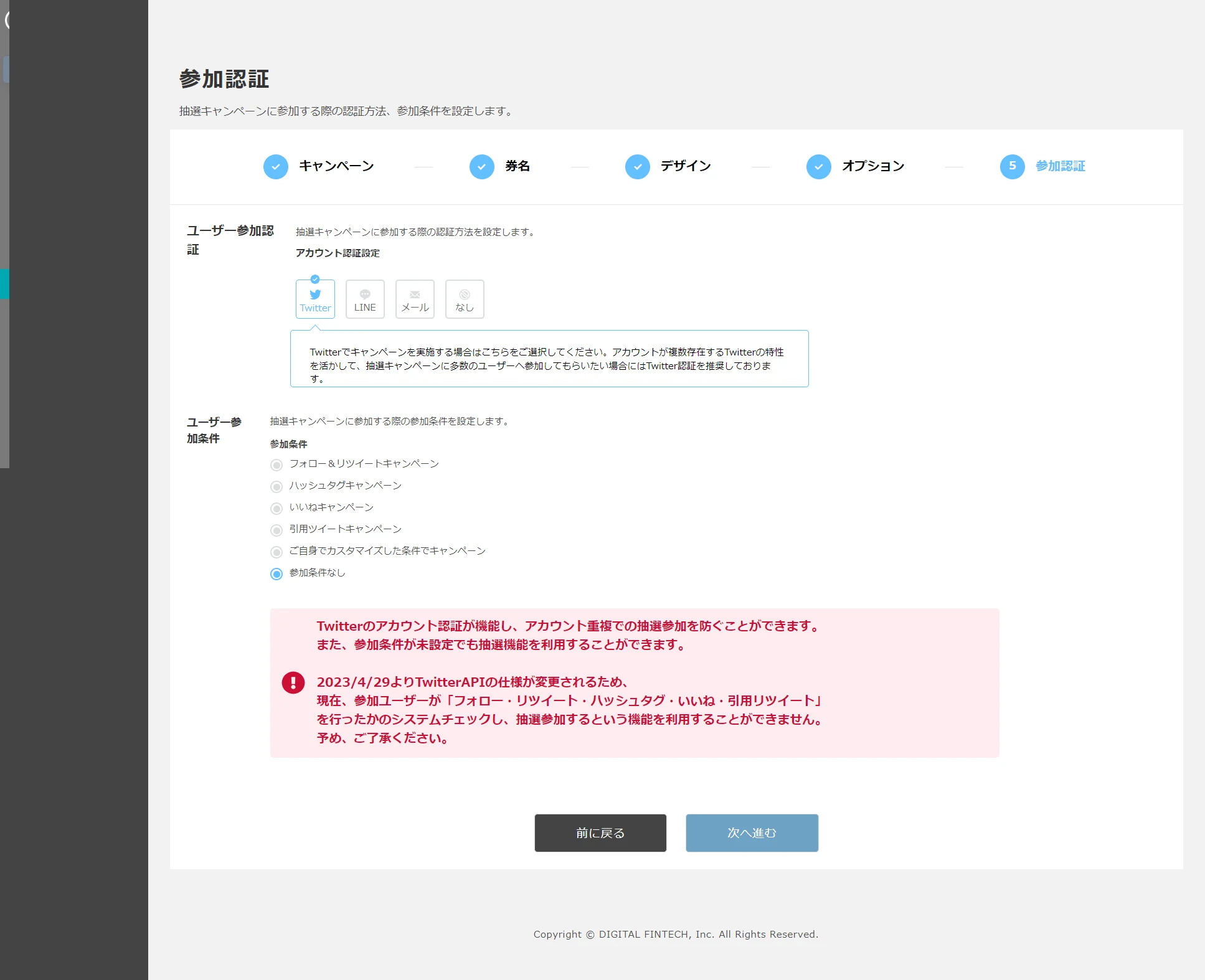Go to 券名 step label
Viewport: 1205px width, 980px height.
tap(517, 166)
